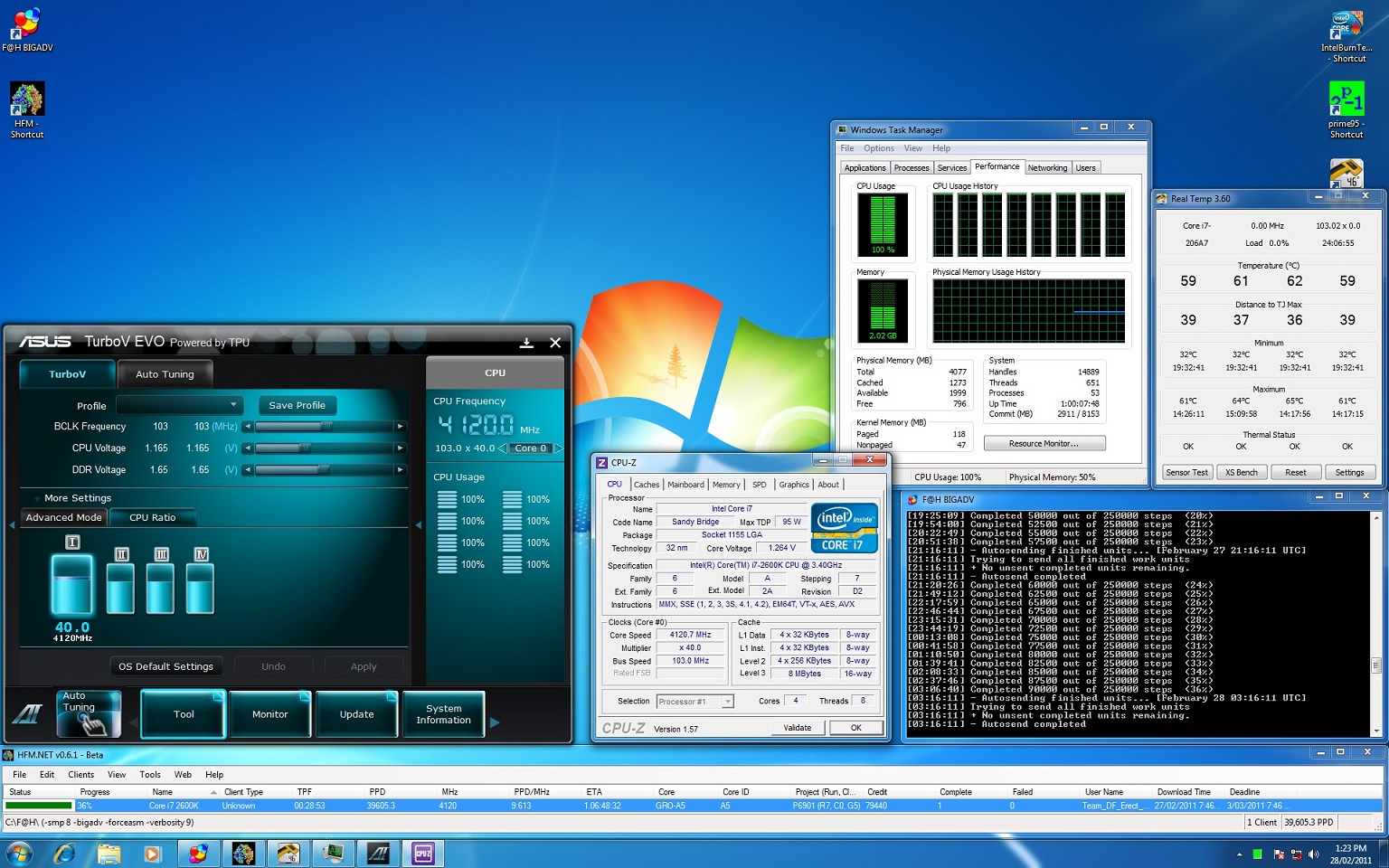The width and height of the screenshot is (1389, 868).
Task: Click volume speaker icon in system tray
Action: coord(1313,854)
